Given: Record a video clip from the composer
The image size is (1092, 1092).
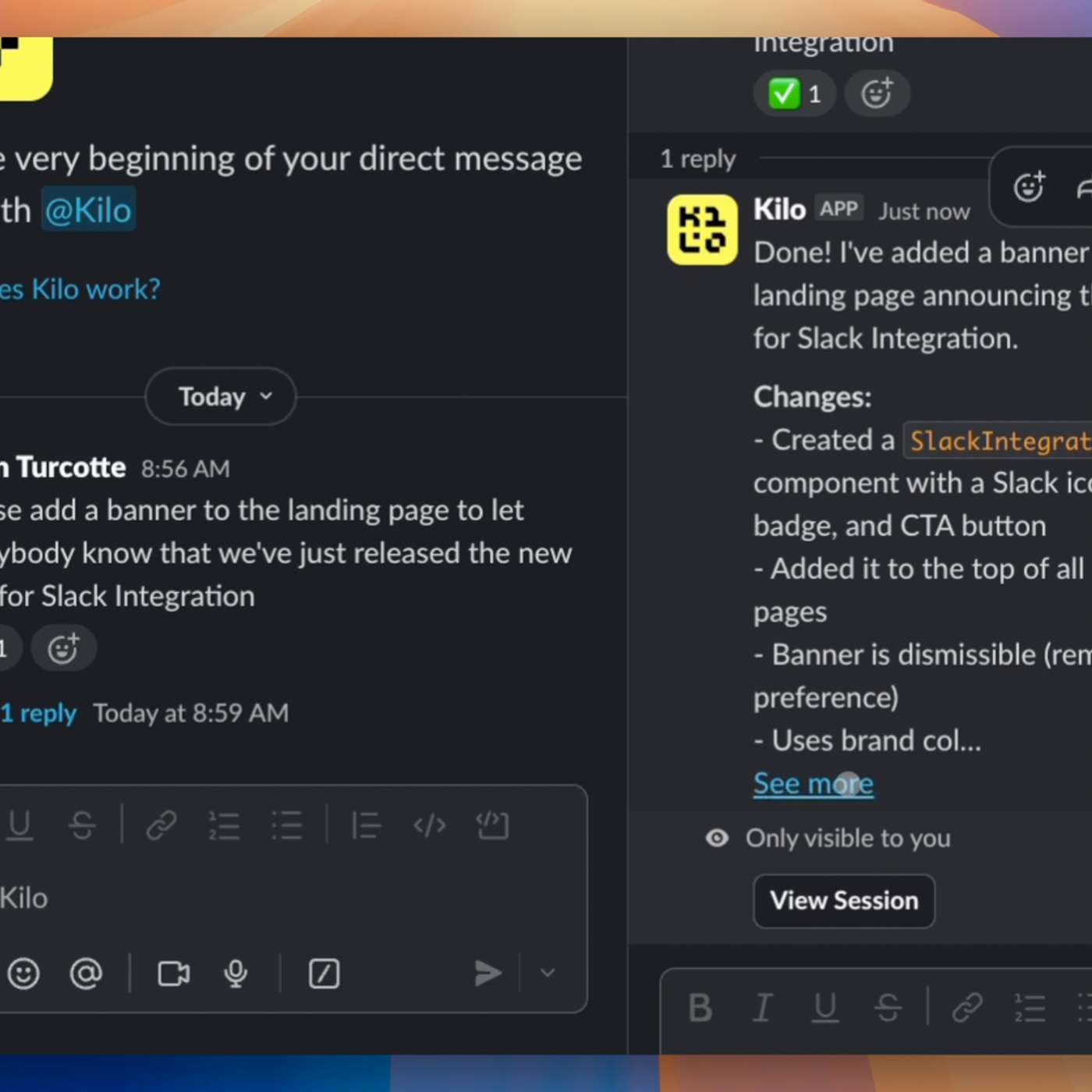Looking at the screenshot, I should [173, 973].
